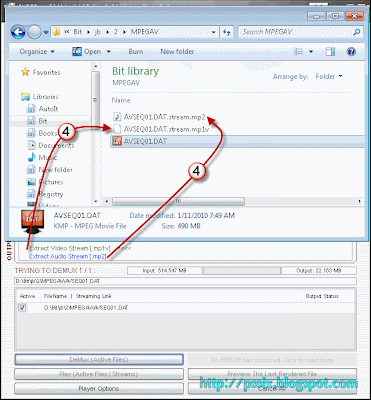The width and height of the screenshot is (371, 400).
Task: Click Play (Active Files | Streams) button
Action: tap(99, 374)
